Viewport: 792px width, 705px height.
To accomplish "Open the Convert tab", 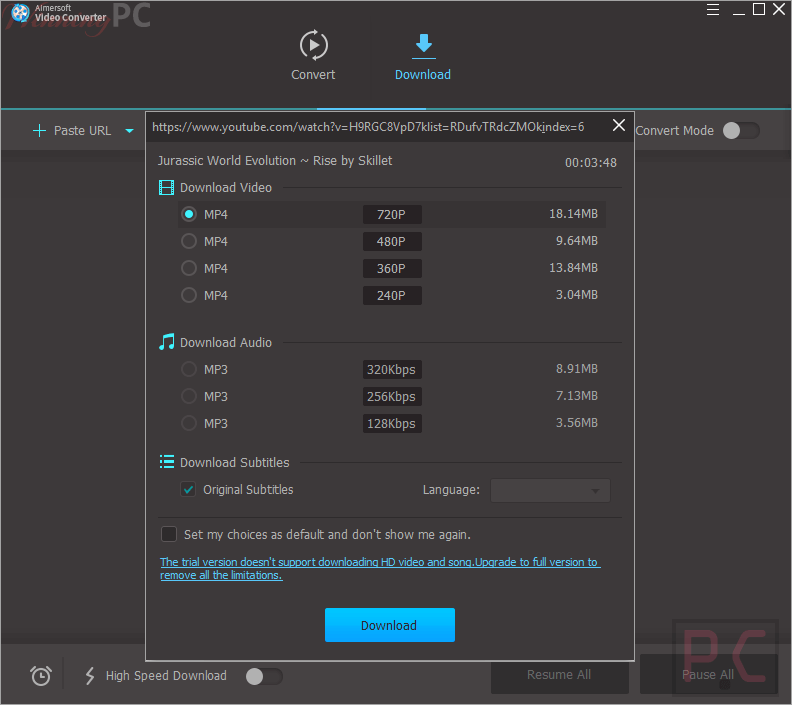I will point(313,56).
